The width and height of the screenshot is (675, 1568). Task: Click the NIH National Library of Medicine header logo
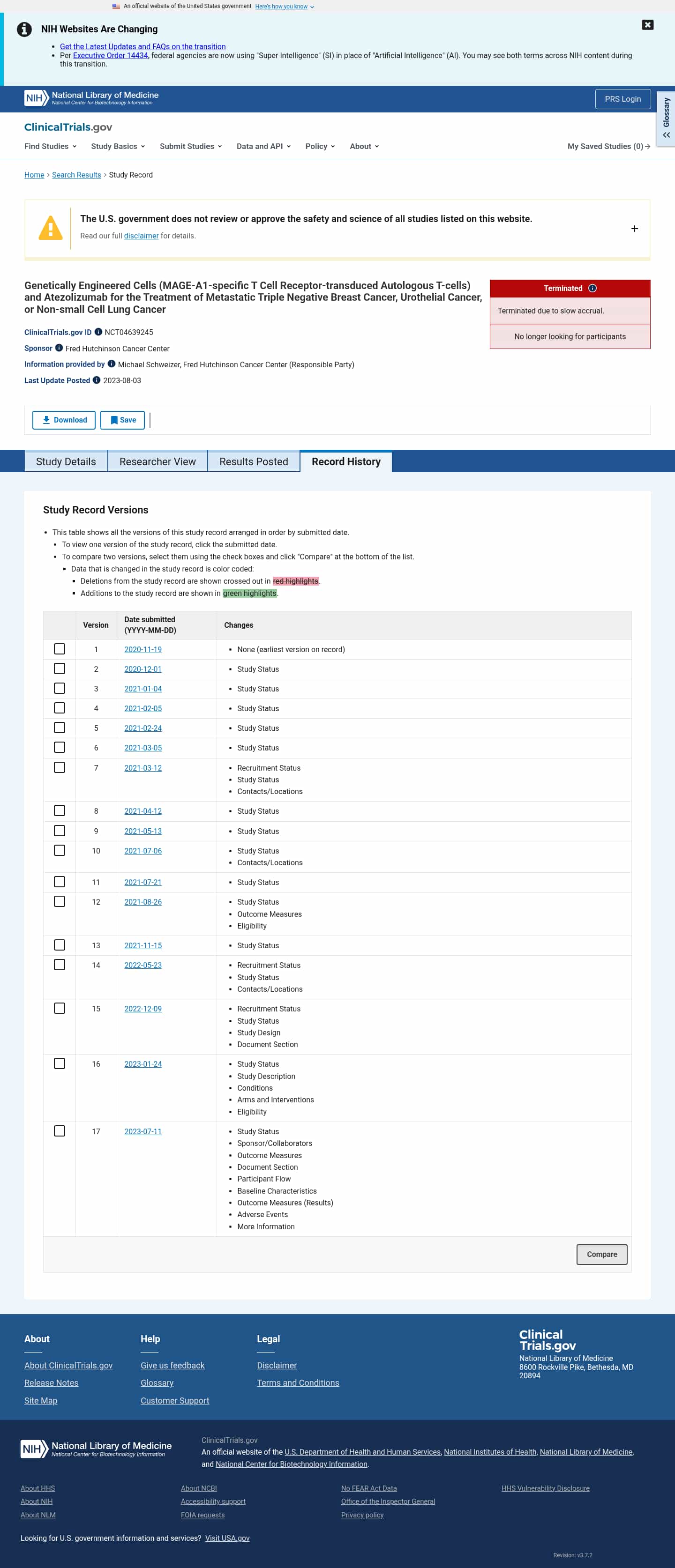point(91,98)
